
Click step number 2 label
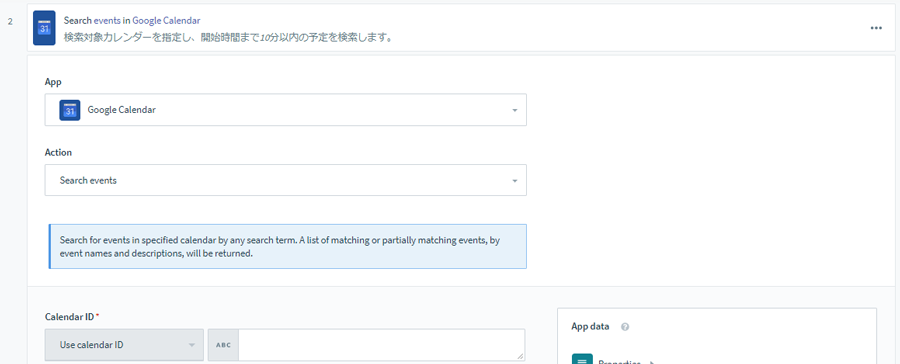click(10, 21)
